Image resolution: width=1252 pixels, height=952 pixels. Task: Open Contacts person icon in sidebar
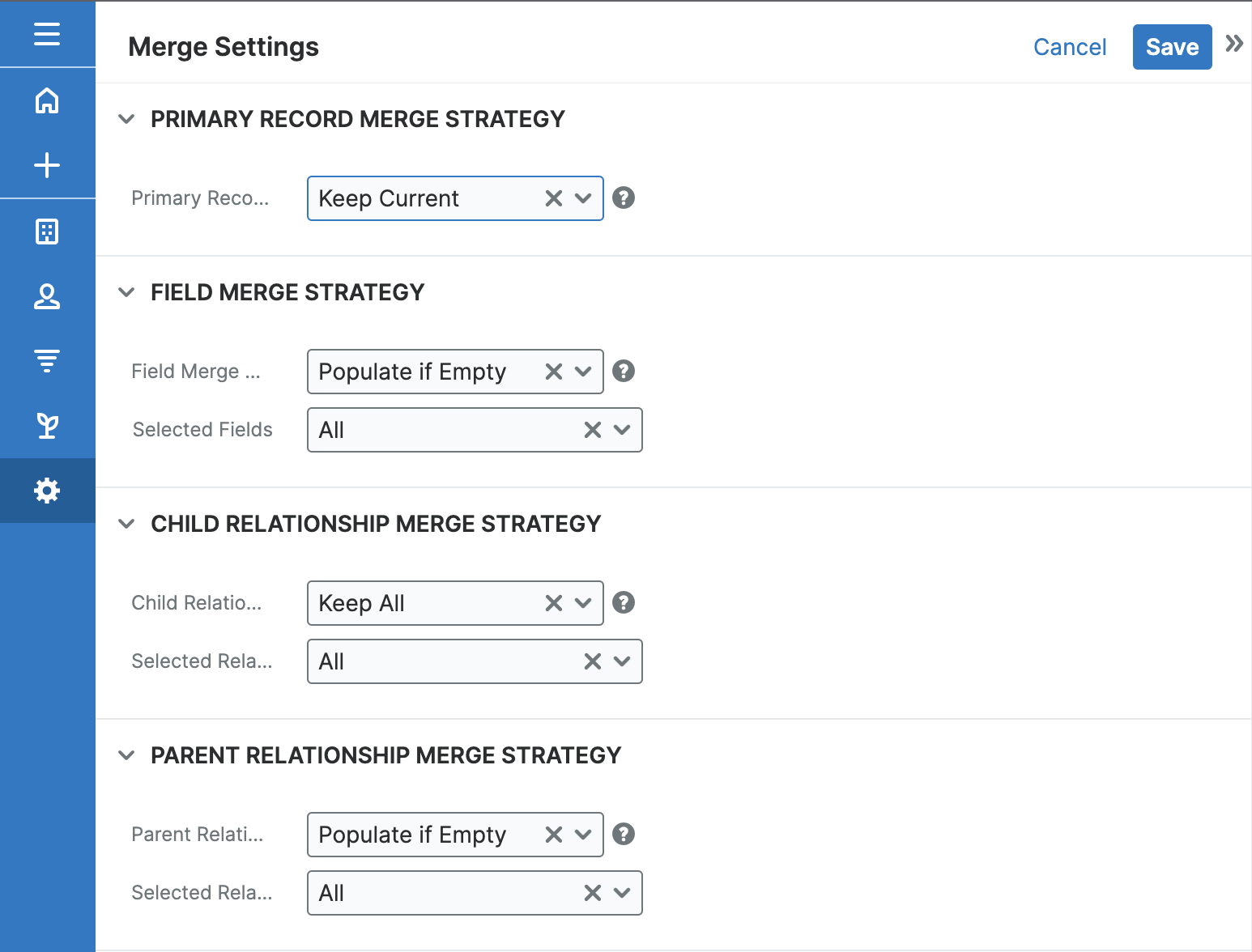coord(47,296)
